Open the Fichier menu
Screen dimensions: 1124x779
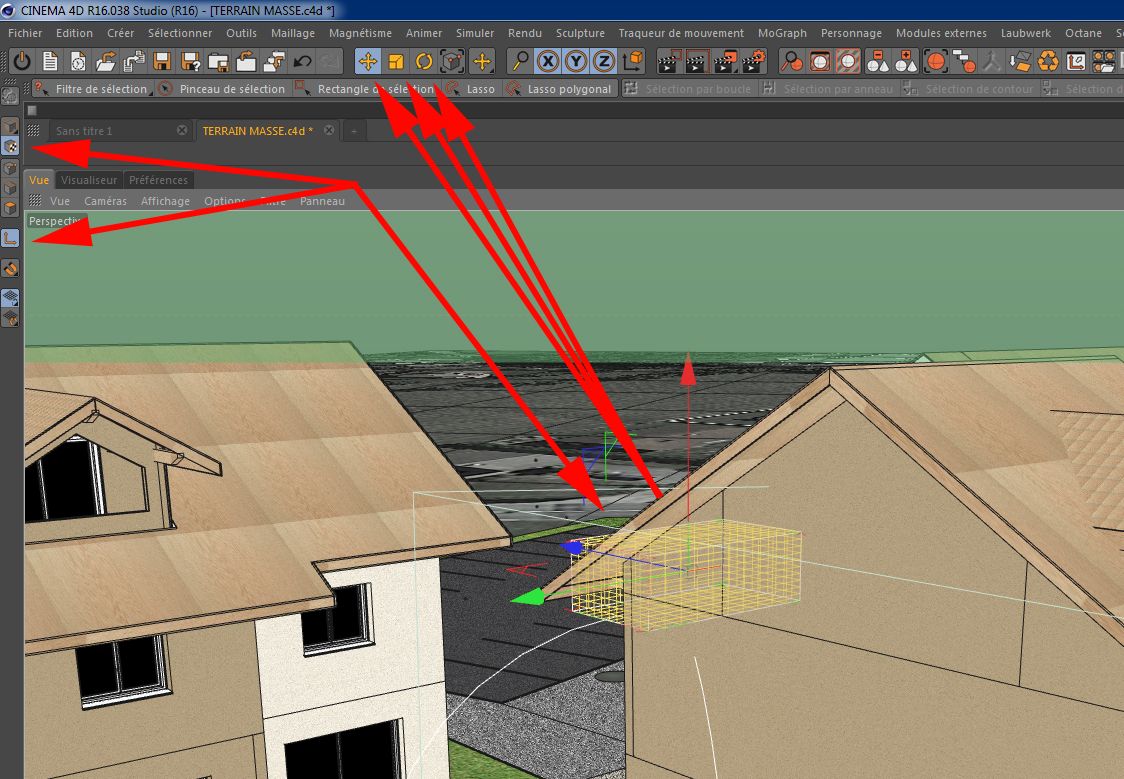click(x=25, y=33)
